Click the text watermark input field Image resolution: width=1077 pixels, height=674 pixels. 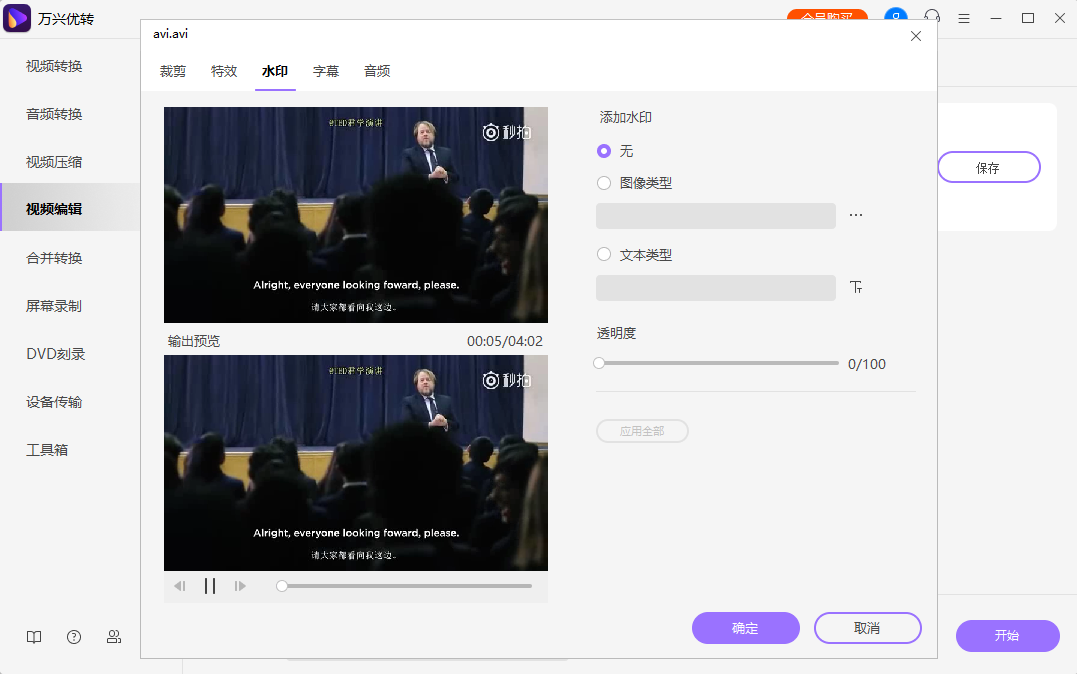point(716,287)
